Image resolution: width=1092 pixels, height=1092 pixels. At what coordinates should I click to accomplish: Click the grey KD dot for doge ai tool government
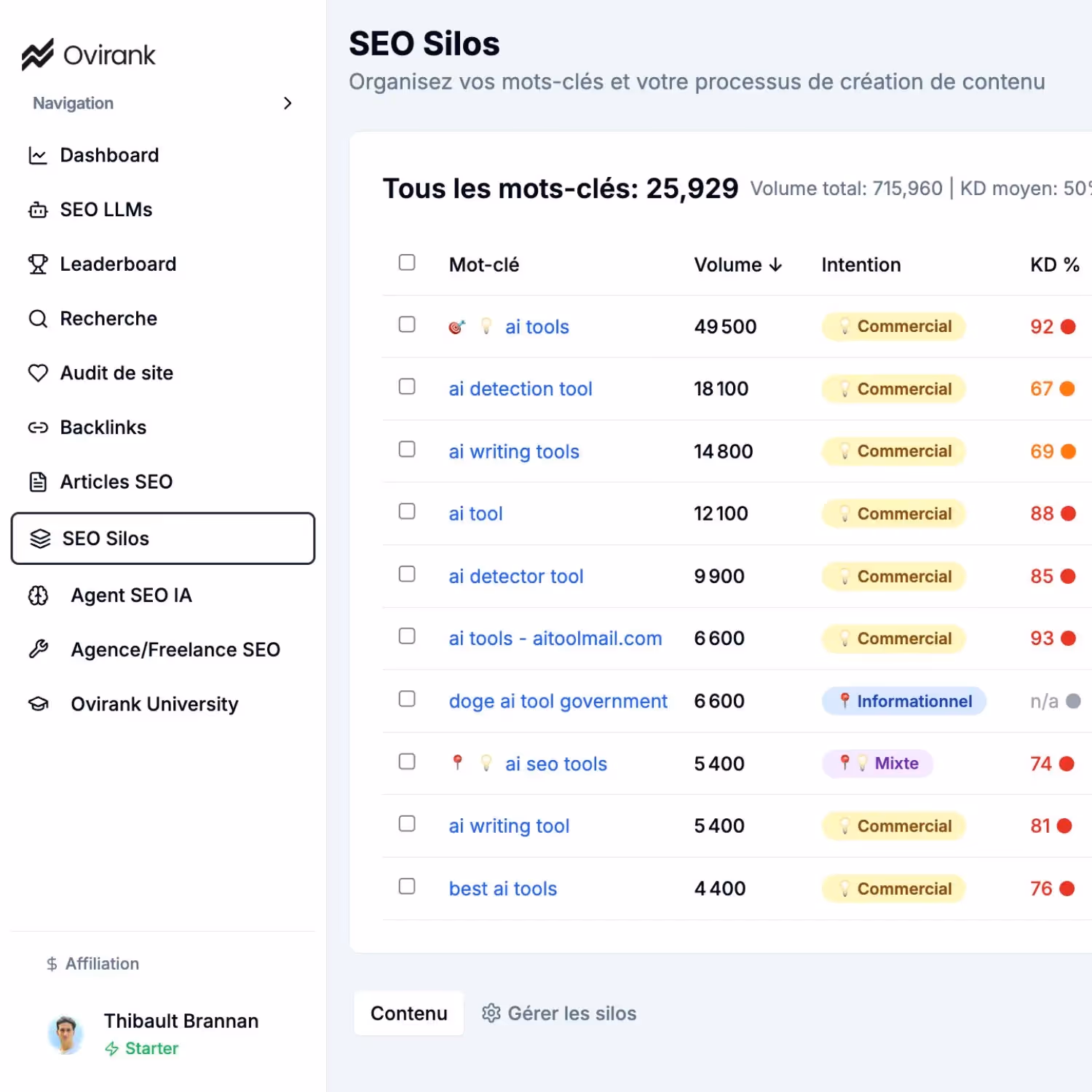tap(1073, 701)
